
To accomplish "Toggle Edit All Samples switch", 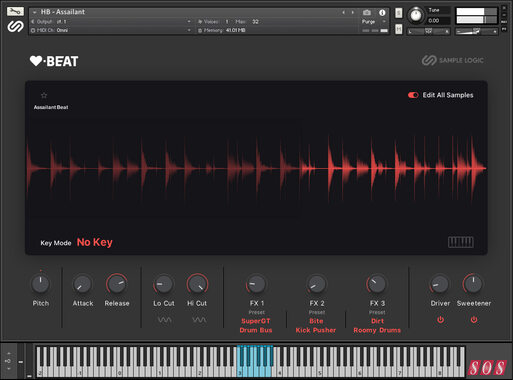I will tap(413, 95).
